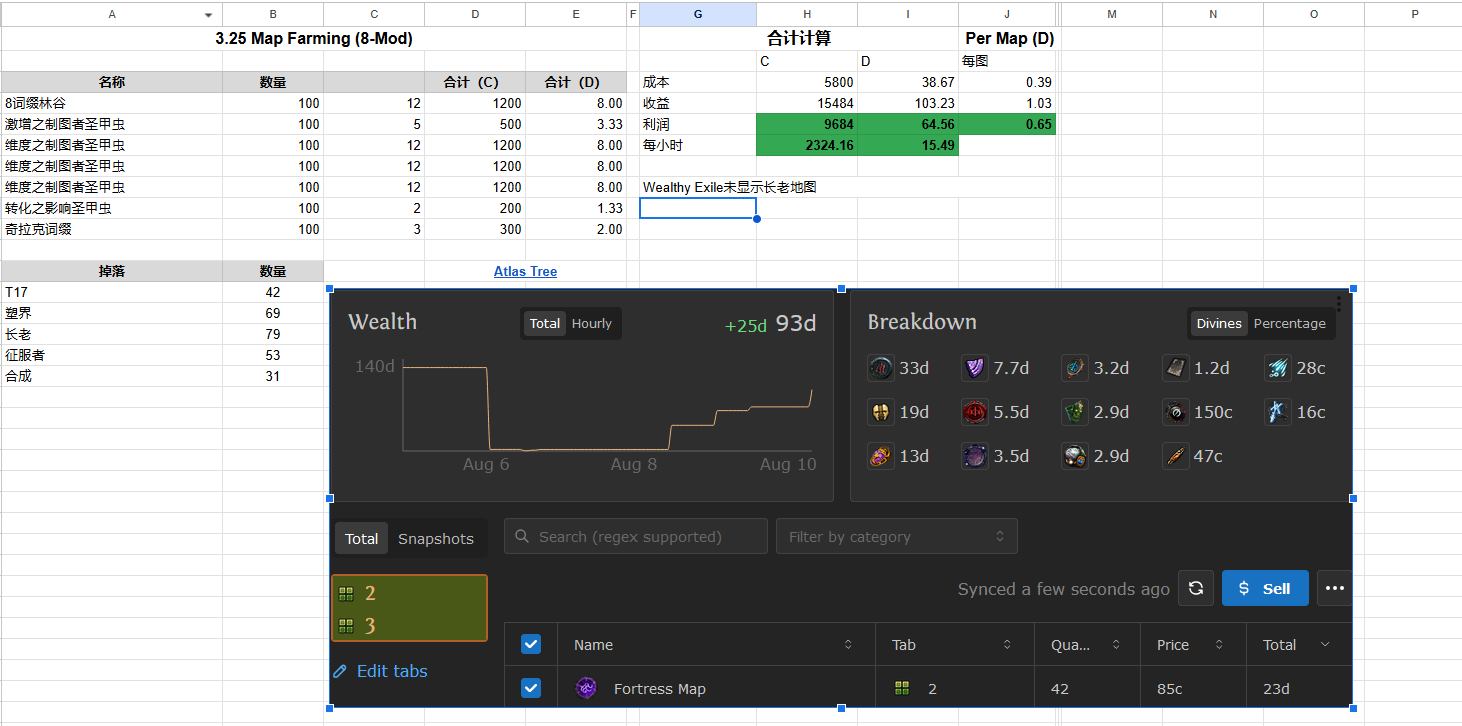The image size is (1462, 726).
Task: Uncheck the Fortress Map row checkbox
Action: click(x=531, y=688)
